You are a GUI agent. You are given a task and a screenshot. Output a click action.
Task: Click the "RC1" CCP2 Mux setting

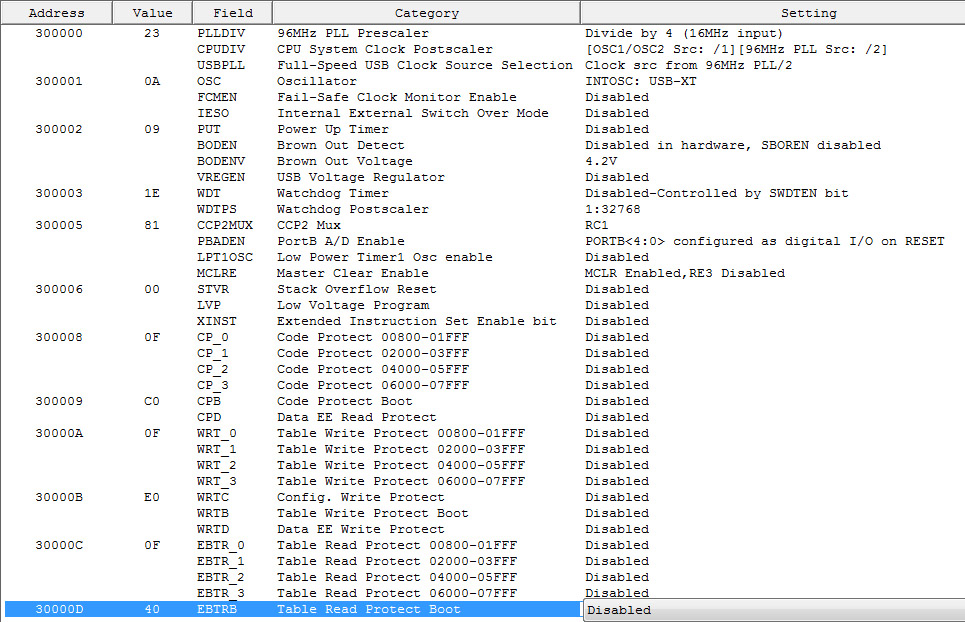(596, 225)
